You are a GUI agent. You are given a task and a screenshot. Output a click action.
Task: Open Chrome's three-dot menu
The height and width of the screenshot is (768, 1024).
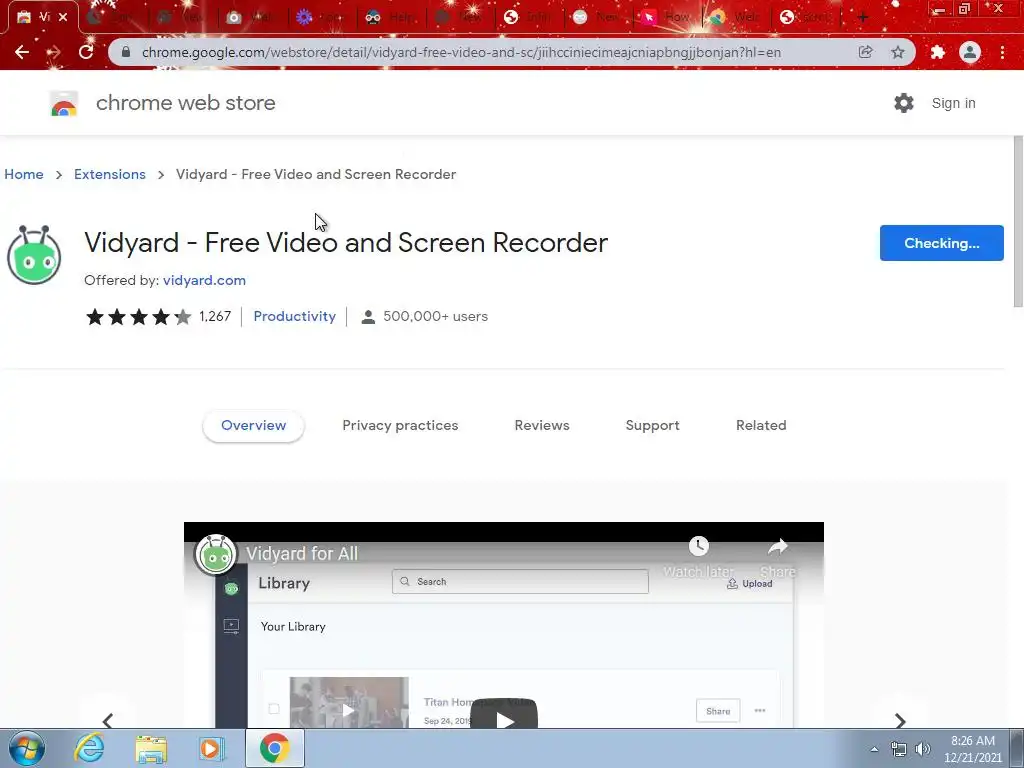tap(1002, 52)
